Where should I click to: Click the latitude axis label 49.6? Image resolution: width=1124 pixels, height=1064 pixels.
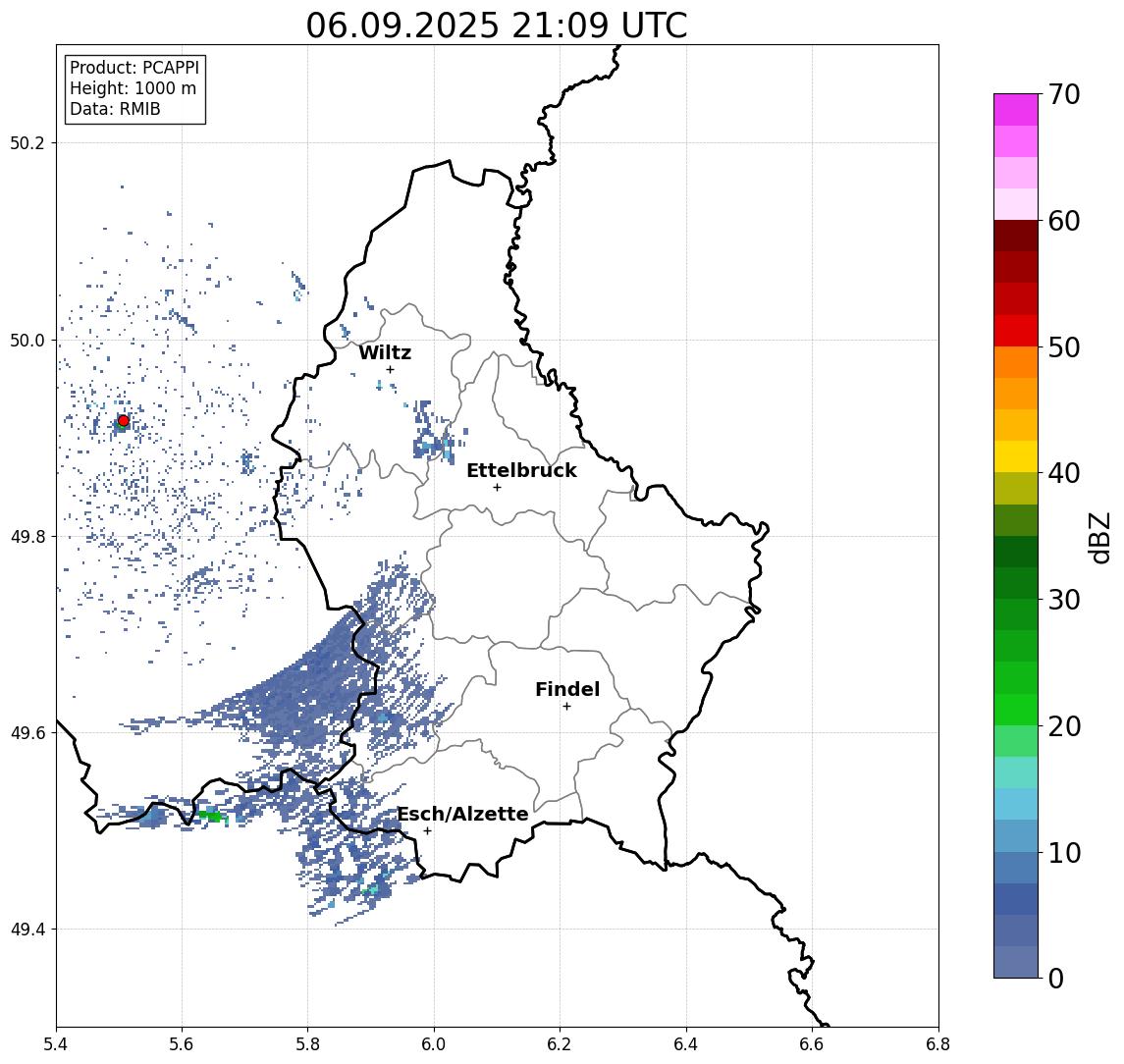click(27, 733)
